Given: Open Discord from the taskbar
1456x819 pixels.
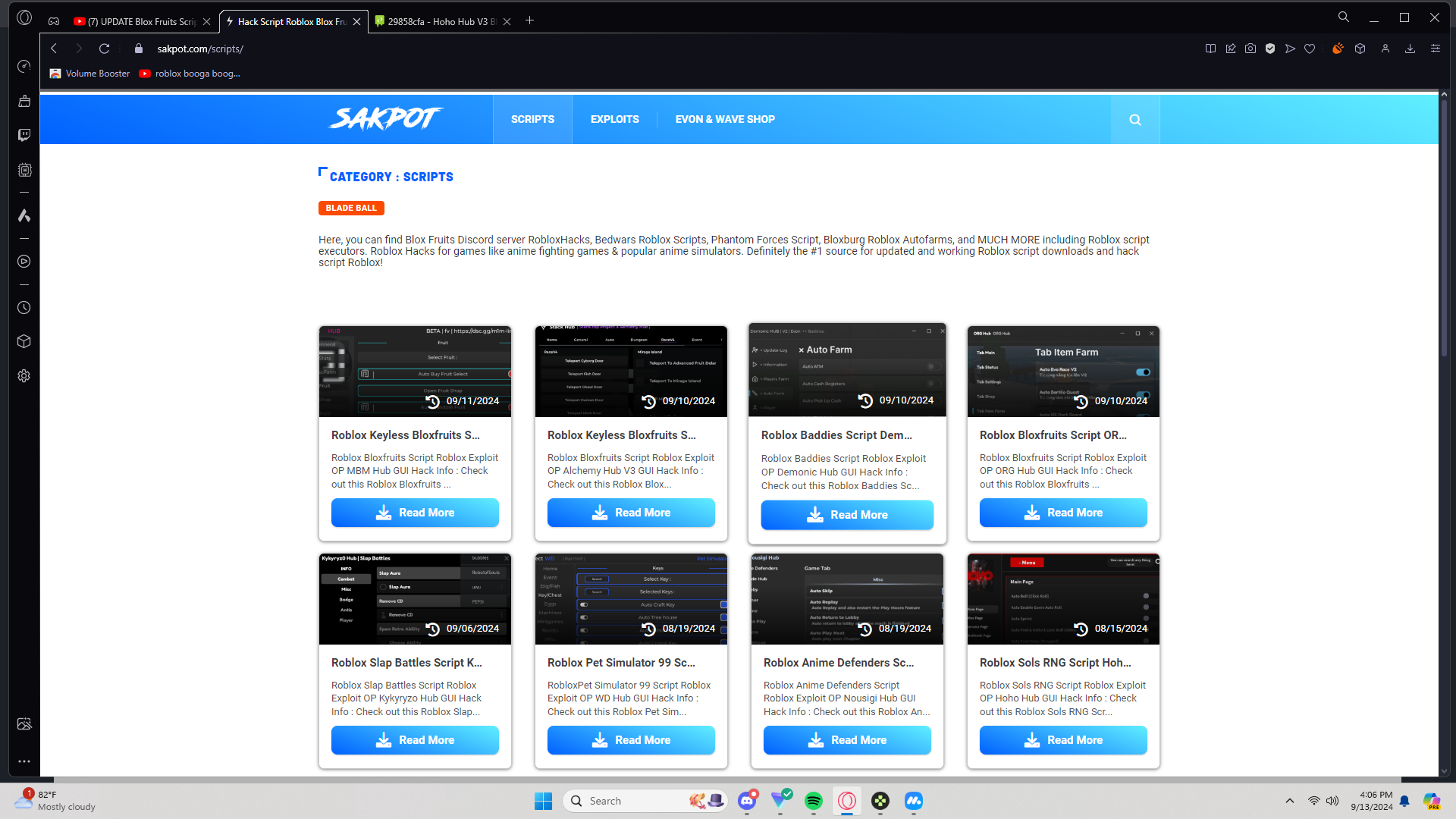Looking at the screenshot, I should coord(748,801).
